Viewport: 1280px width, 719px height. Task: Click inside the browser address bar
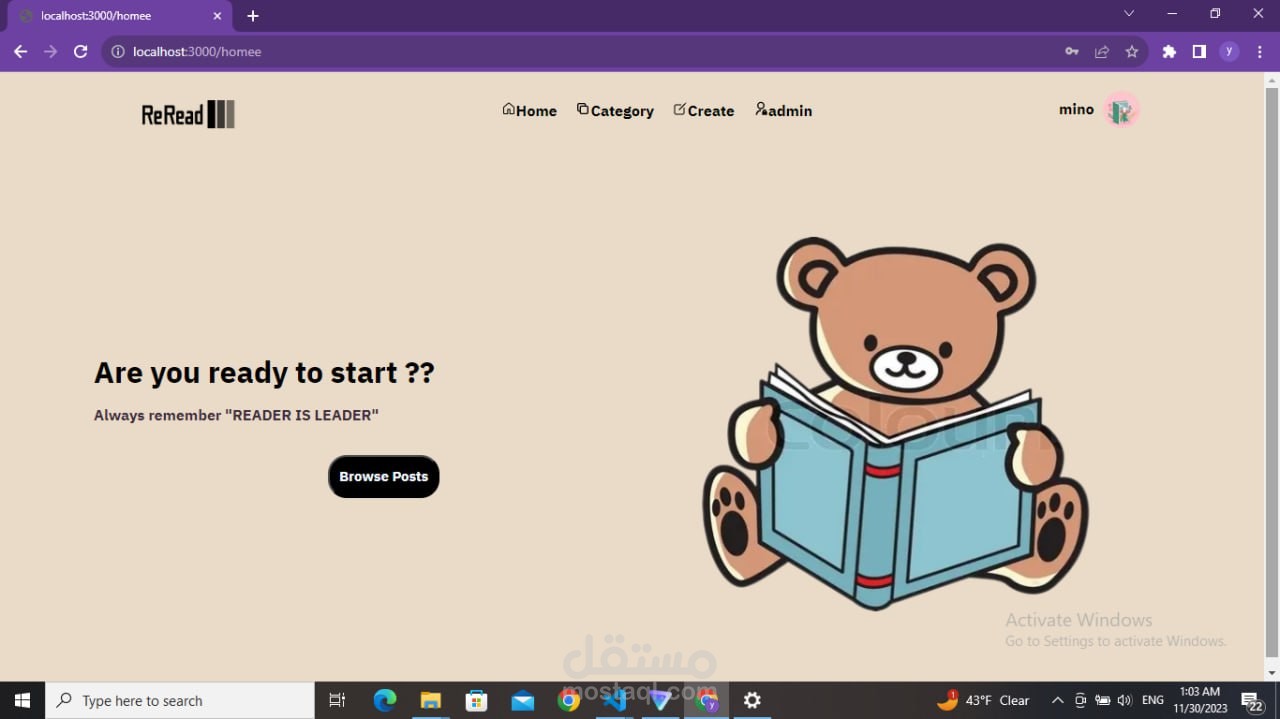[400, 51]
